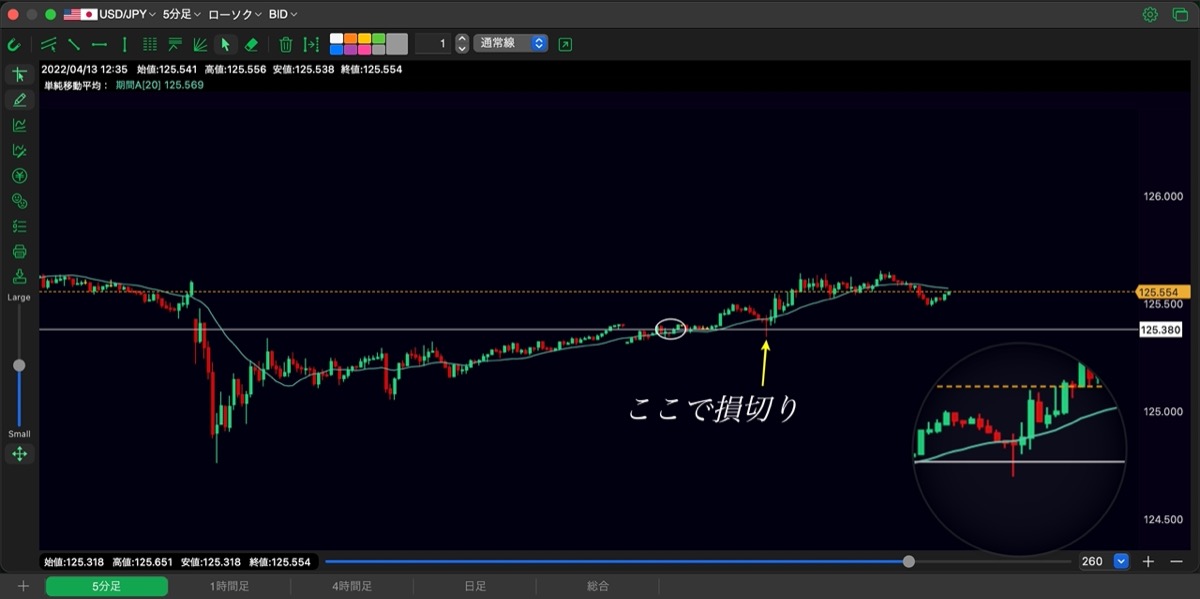Click the checklist icon in sidebar
Viewport: 1200px width, 599px height.
click(x=19, y=226)
